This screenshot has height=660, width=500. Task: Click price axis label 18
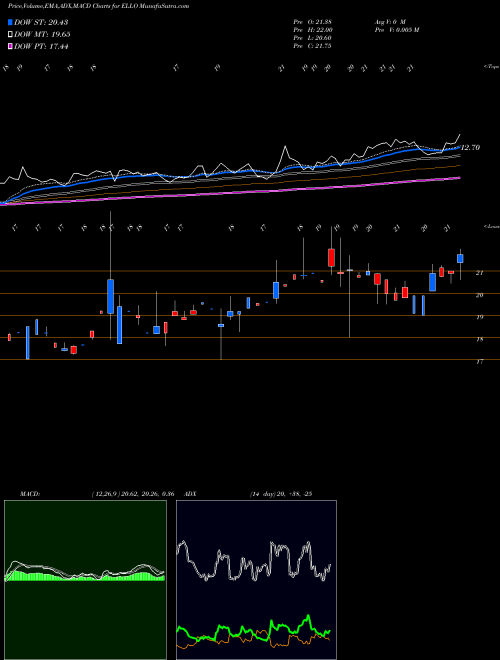click(479, 339)
